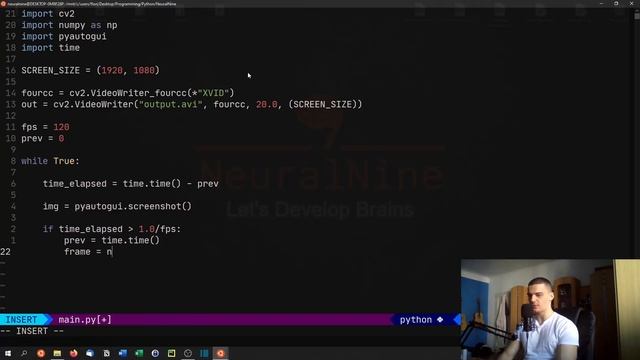The width and height of the screenshot is (640, 360).
Task: Click the 'while True:' statement
Action: point(50,161)
